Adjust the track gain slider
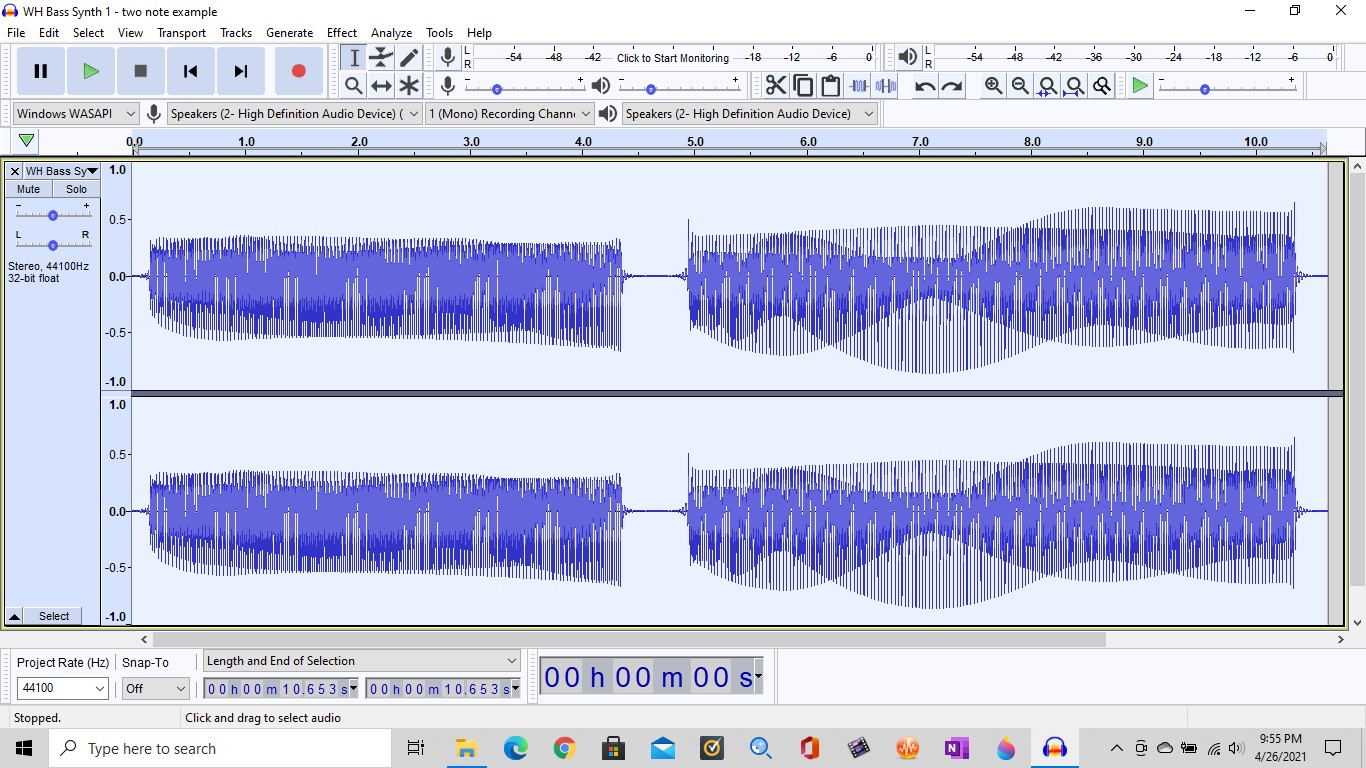 [x=53, y=214]
